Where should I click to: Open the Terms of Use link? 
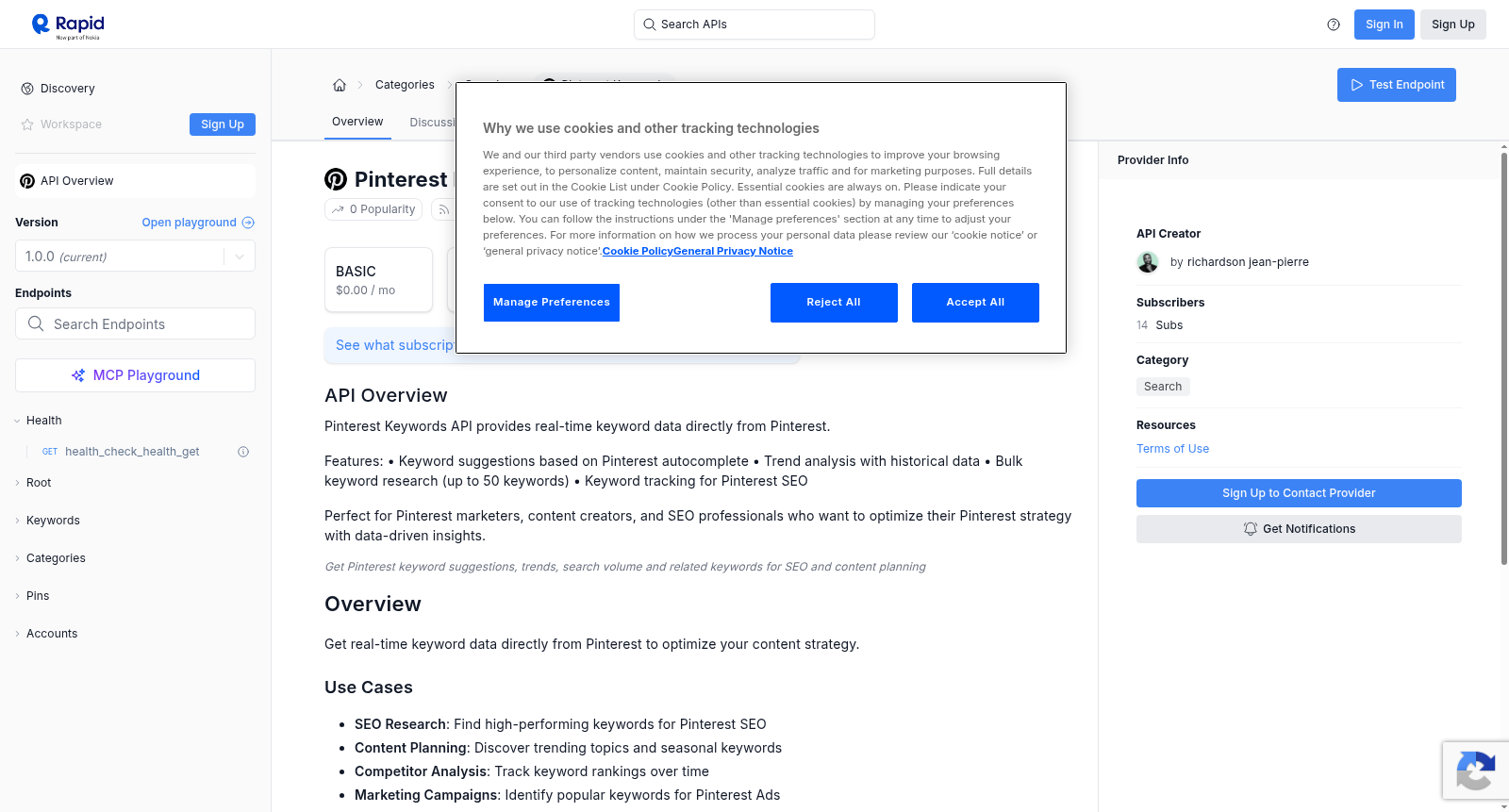[1172, 449]
